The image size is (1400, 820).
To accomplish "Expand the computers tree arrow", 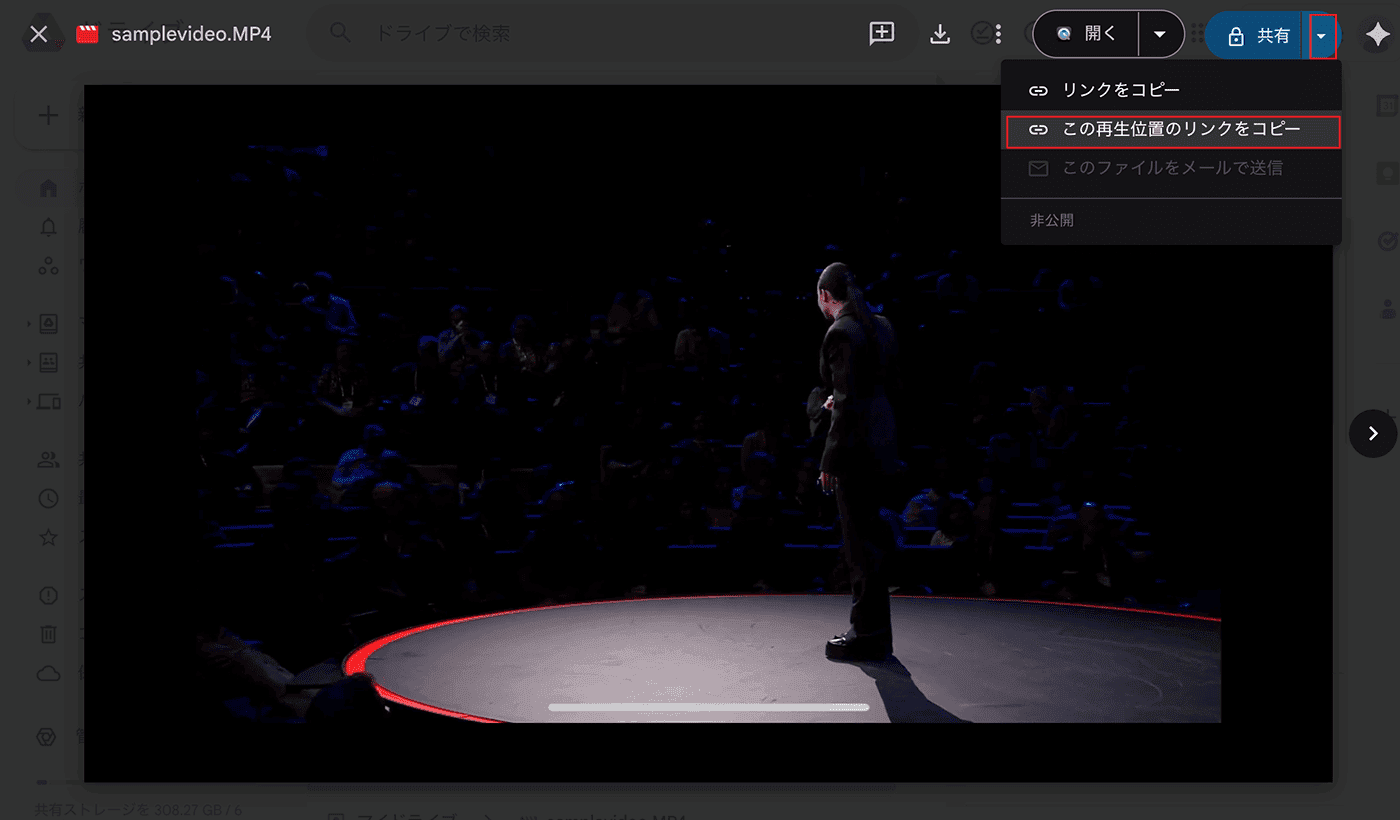I will pos(29,402).
